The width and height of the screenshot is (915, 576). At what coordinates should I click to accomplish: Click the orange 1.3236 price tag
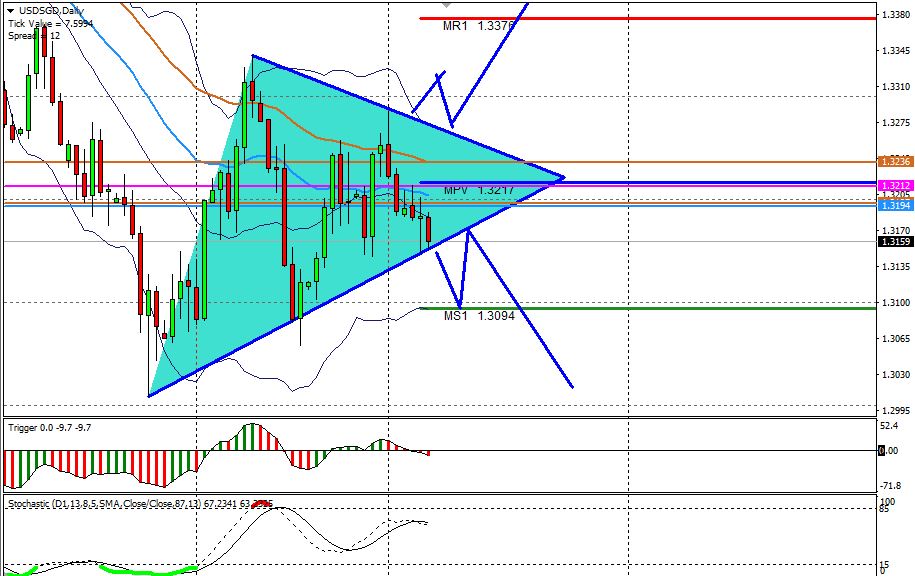click(x=895, y=162)
